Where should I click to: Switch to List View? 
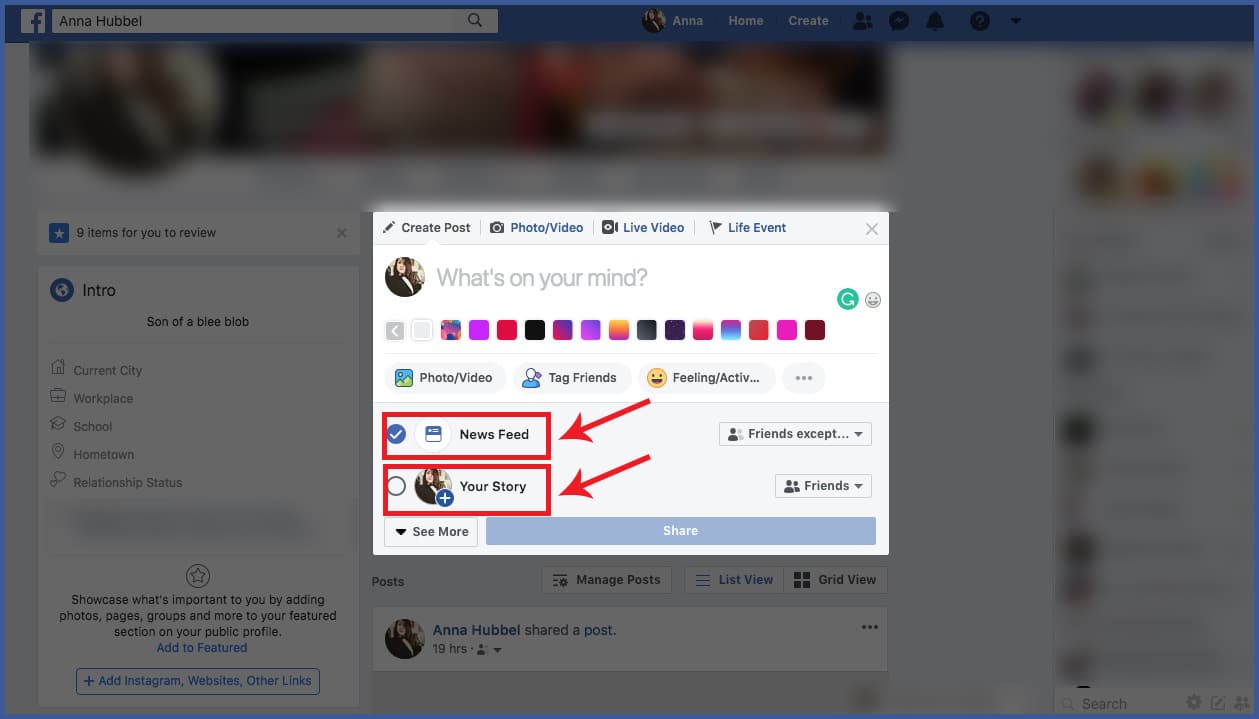(734, 580)
